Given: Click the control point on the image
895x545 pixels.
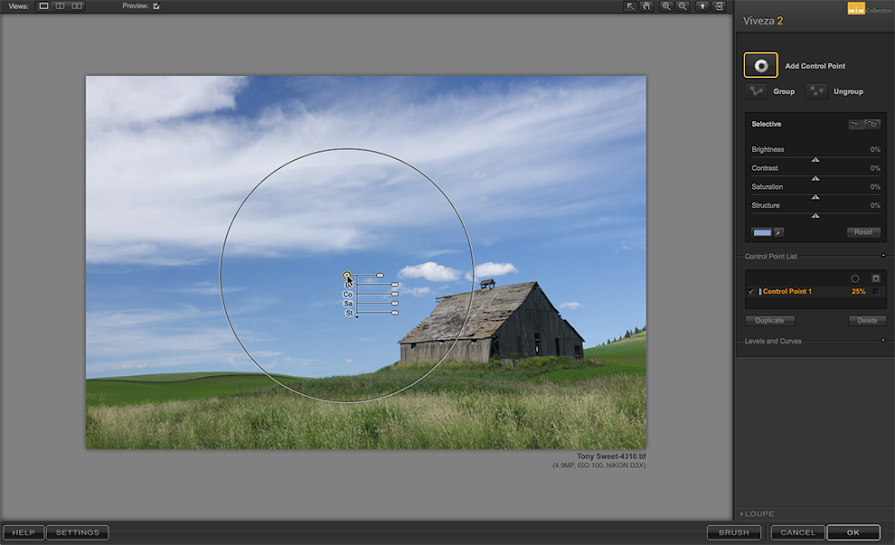Looking at the screenshot, I should pos(347,275).
